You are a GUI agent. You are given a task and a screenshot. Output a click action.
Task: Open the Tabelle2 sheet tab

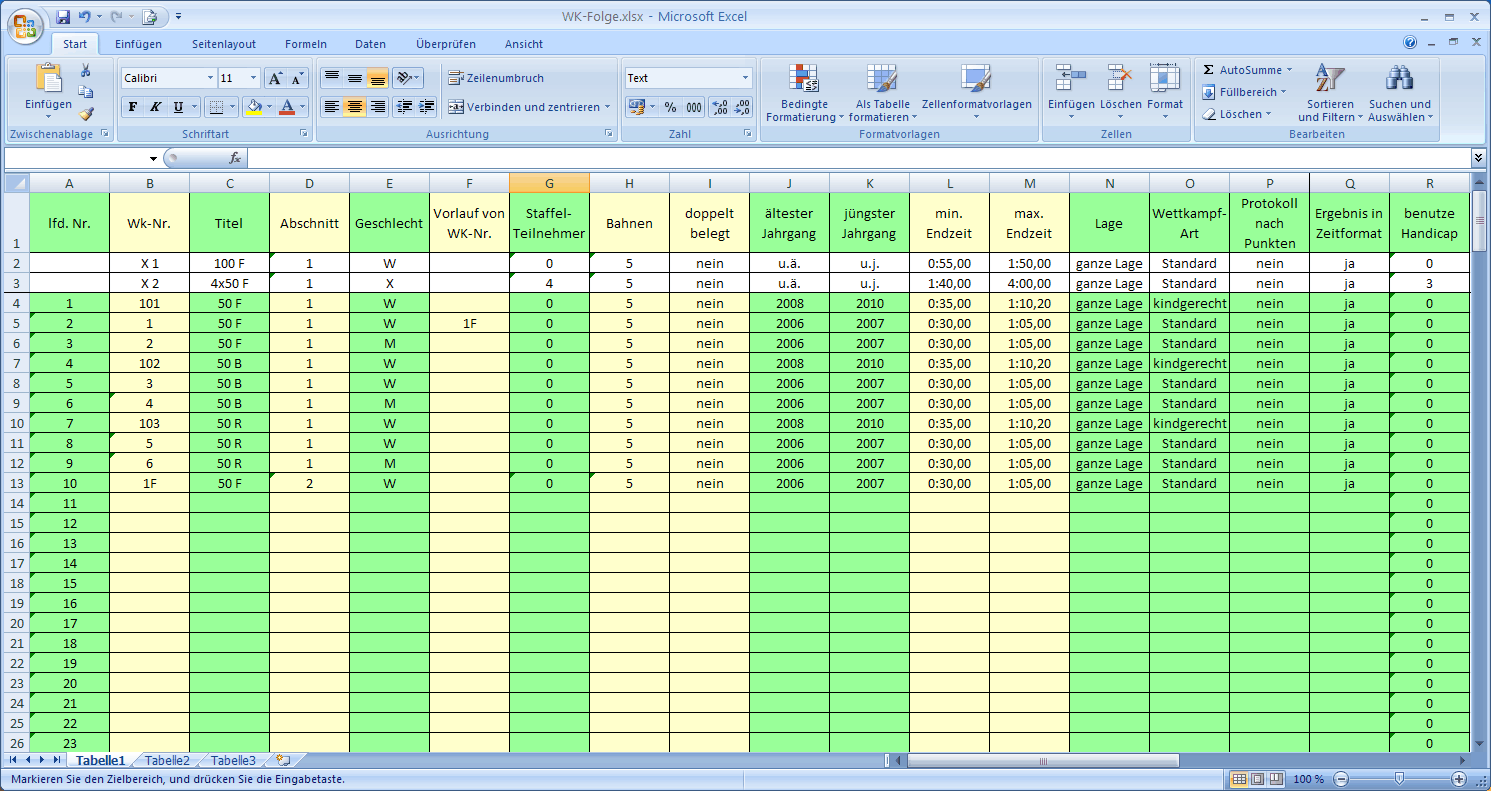click(166, 761)
